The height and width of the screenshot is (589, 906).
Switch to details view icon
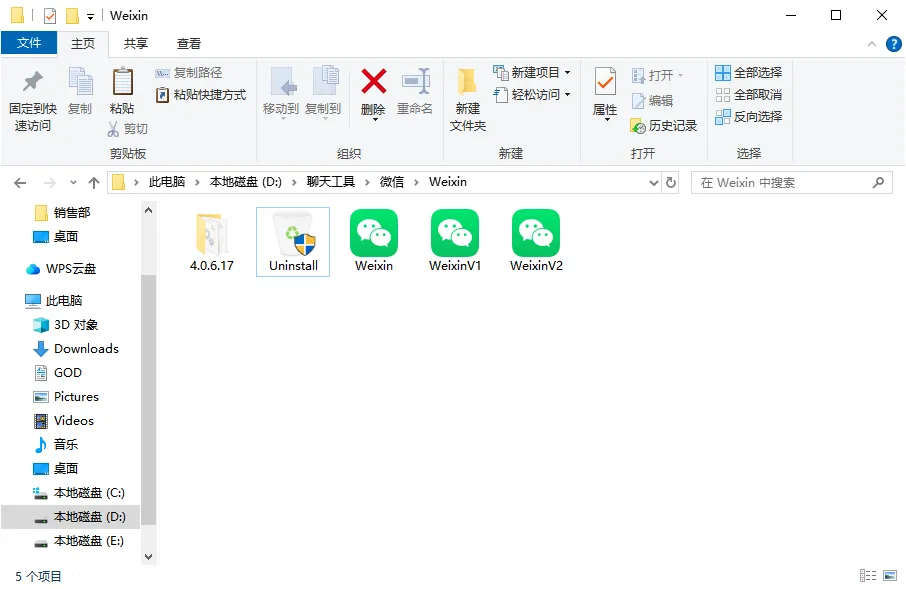(x=868, y=576)
